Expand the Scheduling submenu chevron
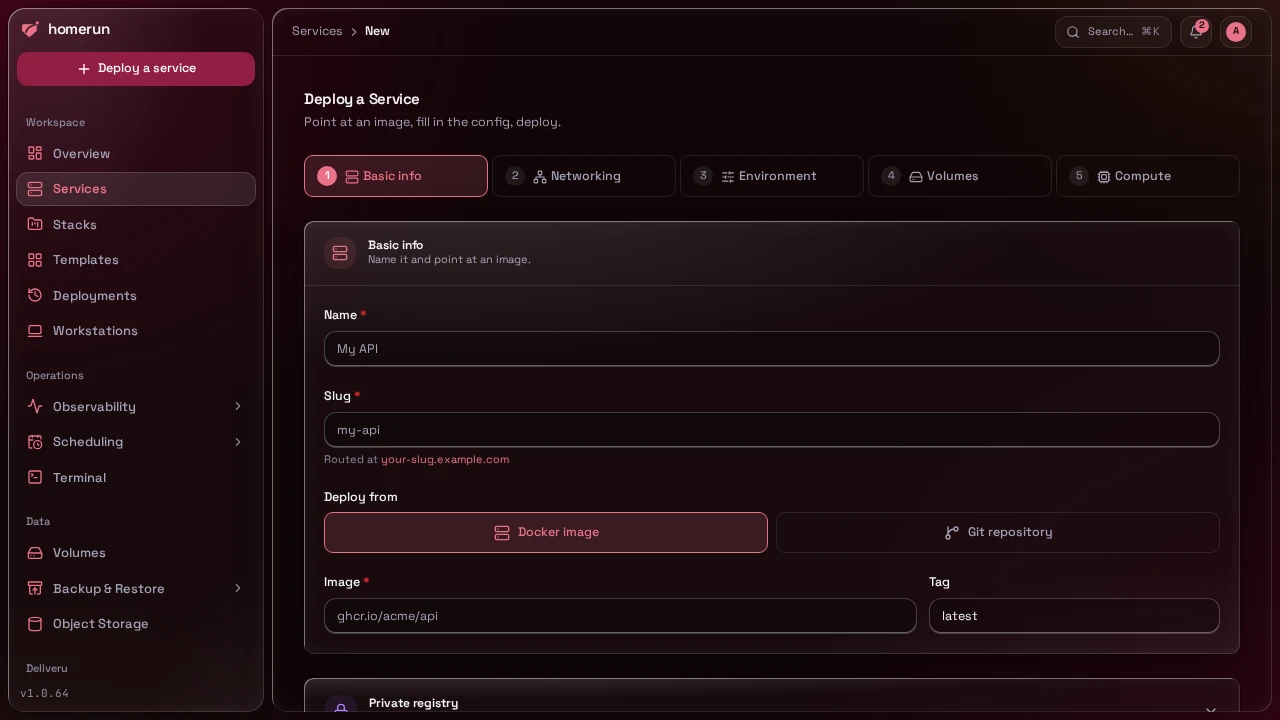Viewport: 1280px width, 720px height. pyautogui.click(x=237, y=442)
